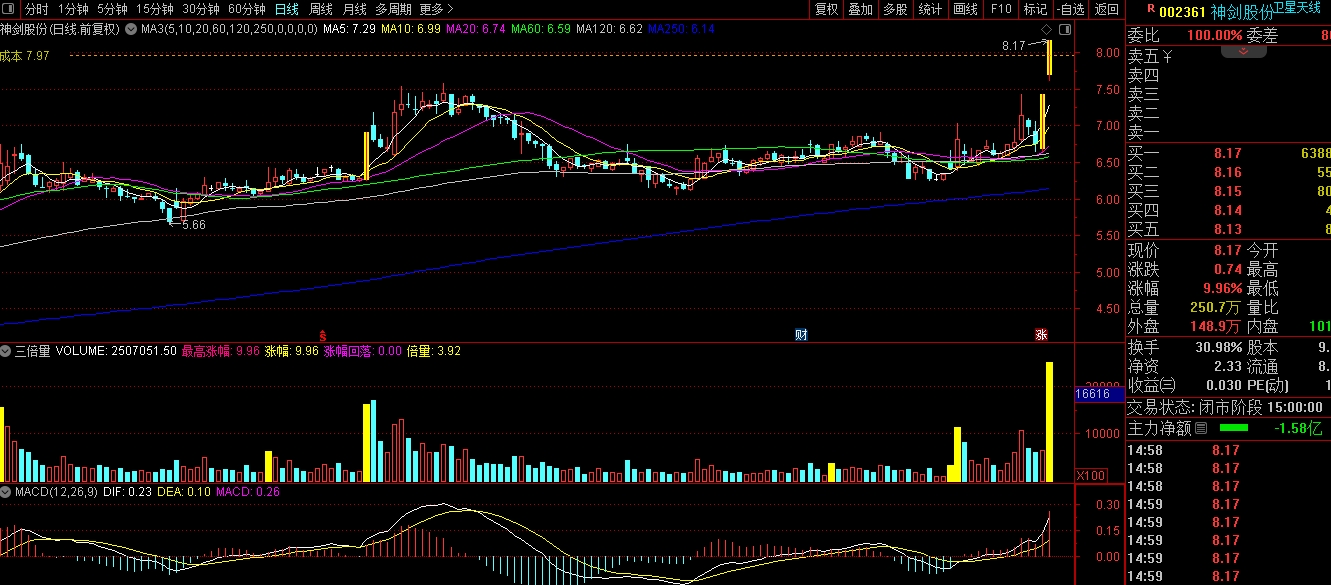Click the 复权 adjustment button
Screen dimensions: 1331x585
[826, 9]
